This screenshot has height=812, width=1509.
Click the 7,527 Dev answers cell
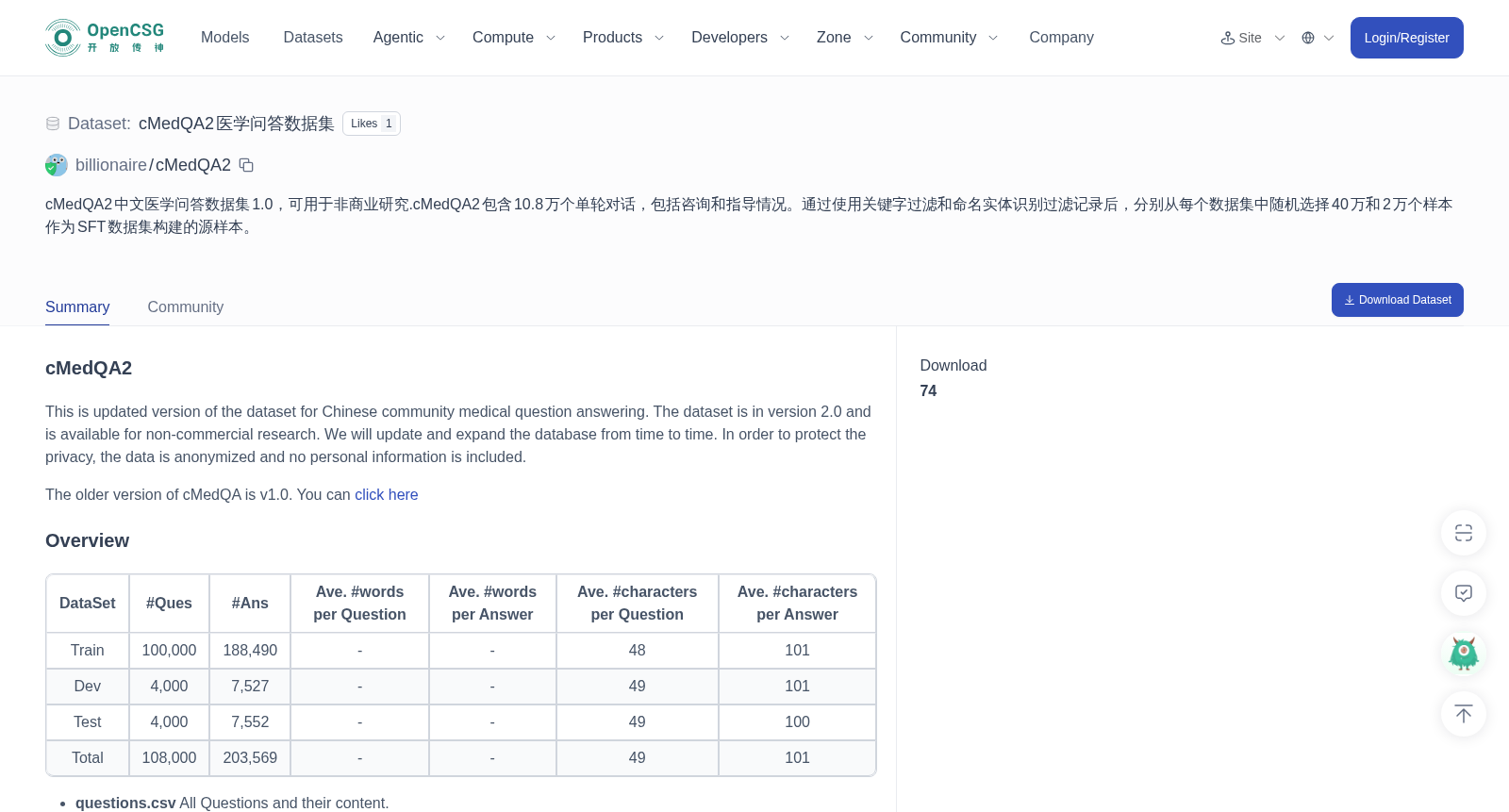pos(250,687)
